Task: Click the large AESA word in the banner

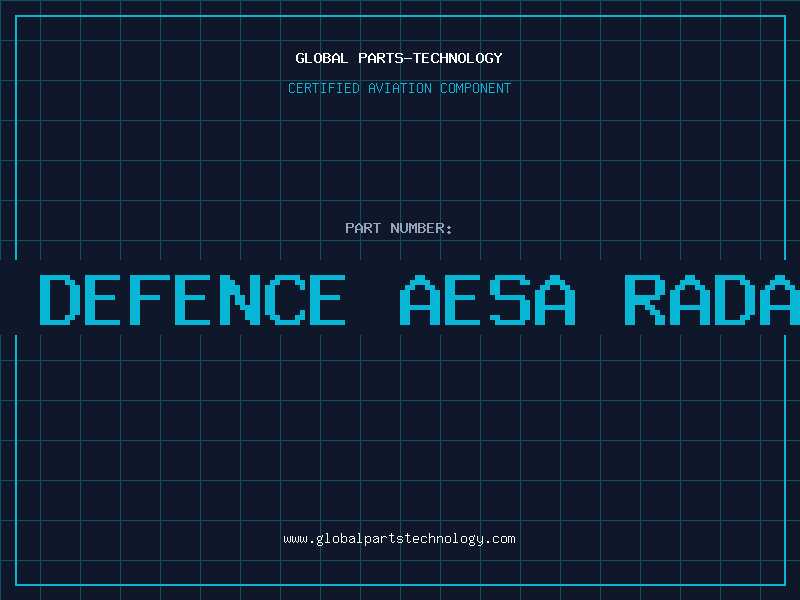Action: (488, 300)
